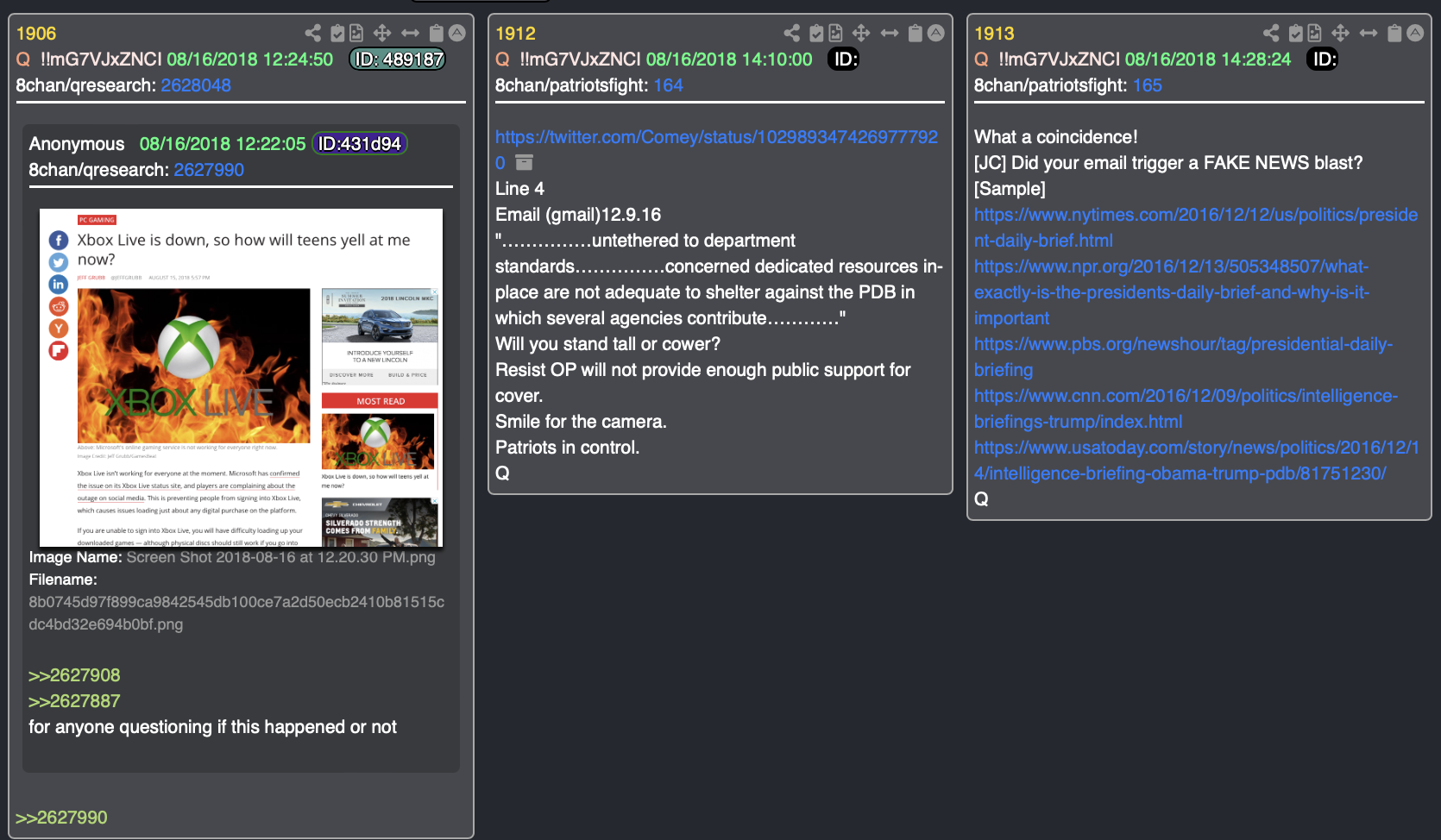Open the Xbox Live screenshot thumbnail
Image resolution: width=1441 pixels, height=840 pixels.
pyautogui.click(x=241, y=378)
